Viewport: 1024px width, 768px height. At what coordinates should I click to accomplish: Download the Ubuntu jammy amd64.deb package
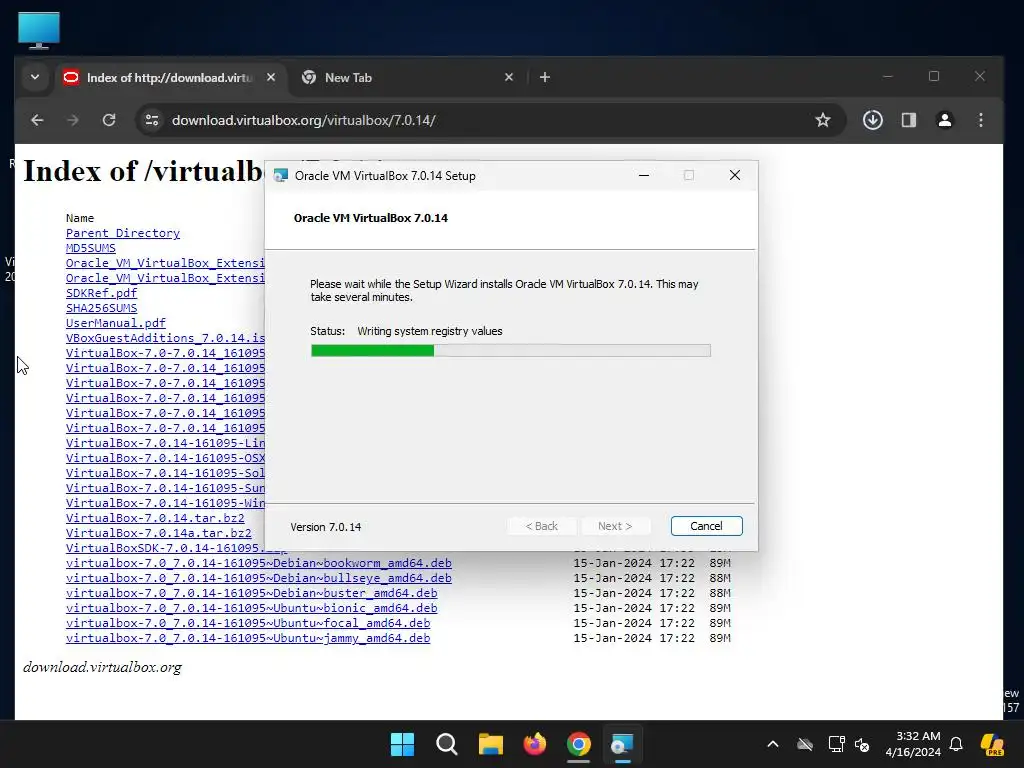click(248, 638)
